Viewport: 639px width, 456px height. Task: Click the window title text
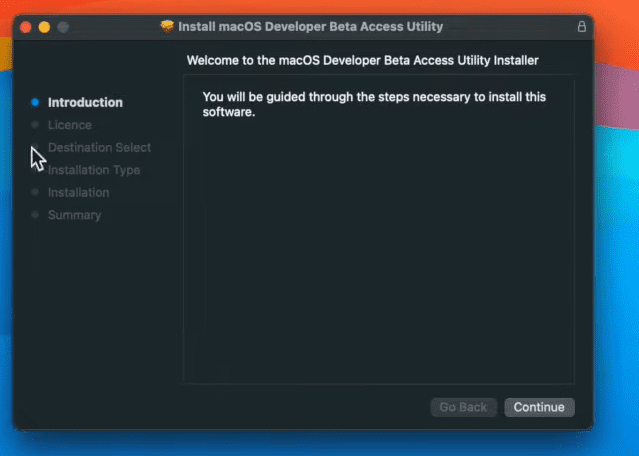(311, 26)
